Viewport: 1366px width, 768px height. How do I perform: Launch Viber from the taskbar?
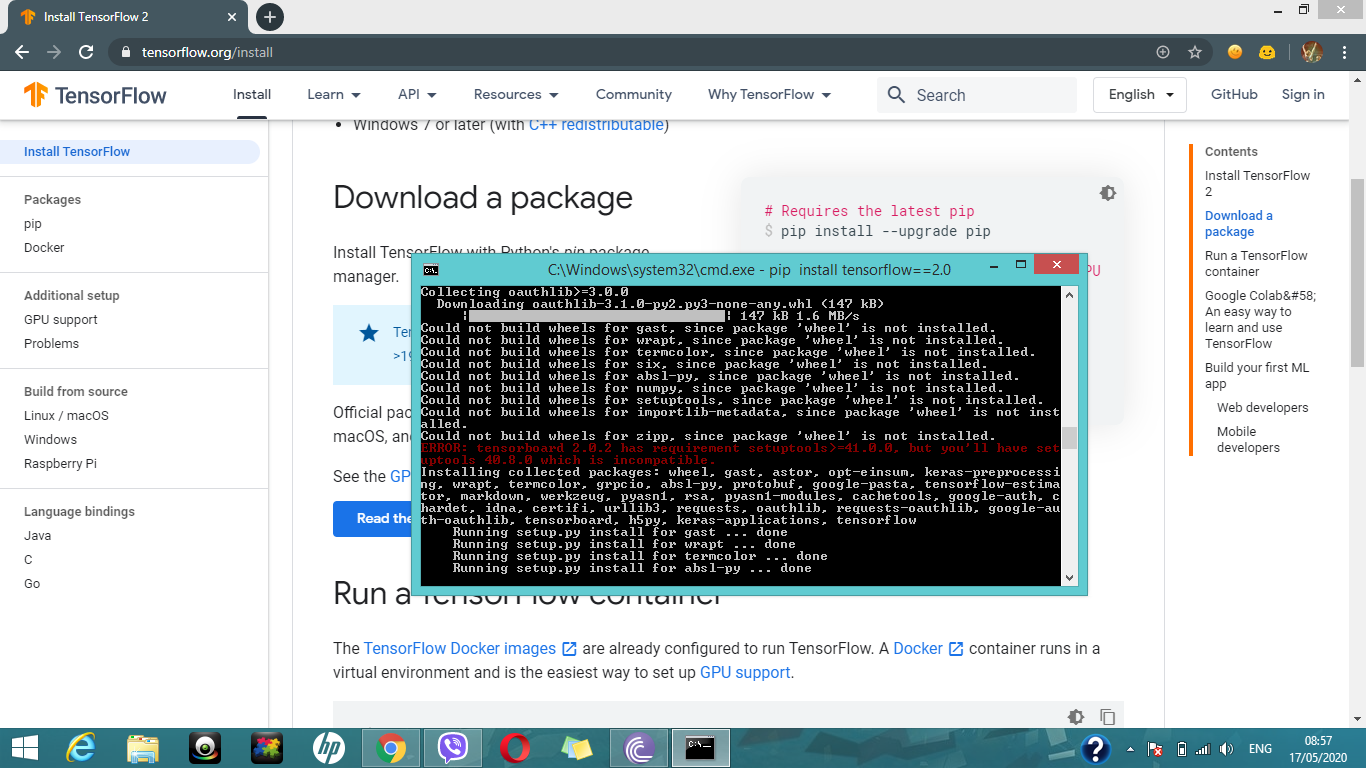(x=453, y=747)
